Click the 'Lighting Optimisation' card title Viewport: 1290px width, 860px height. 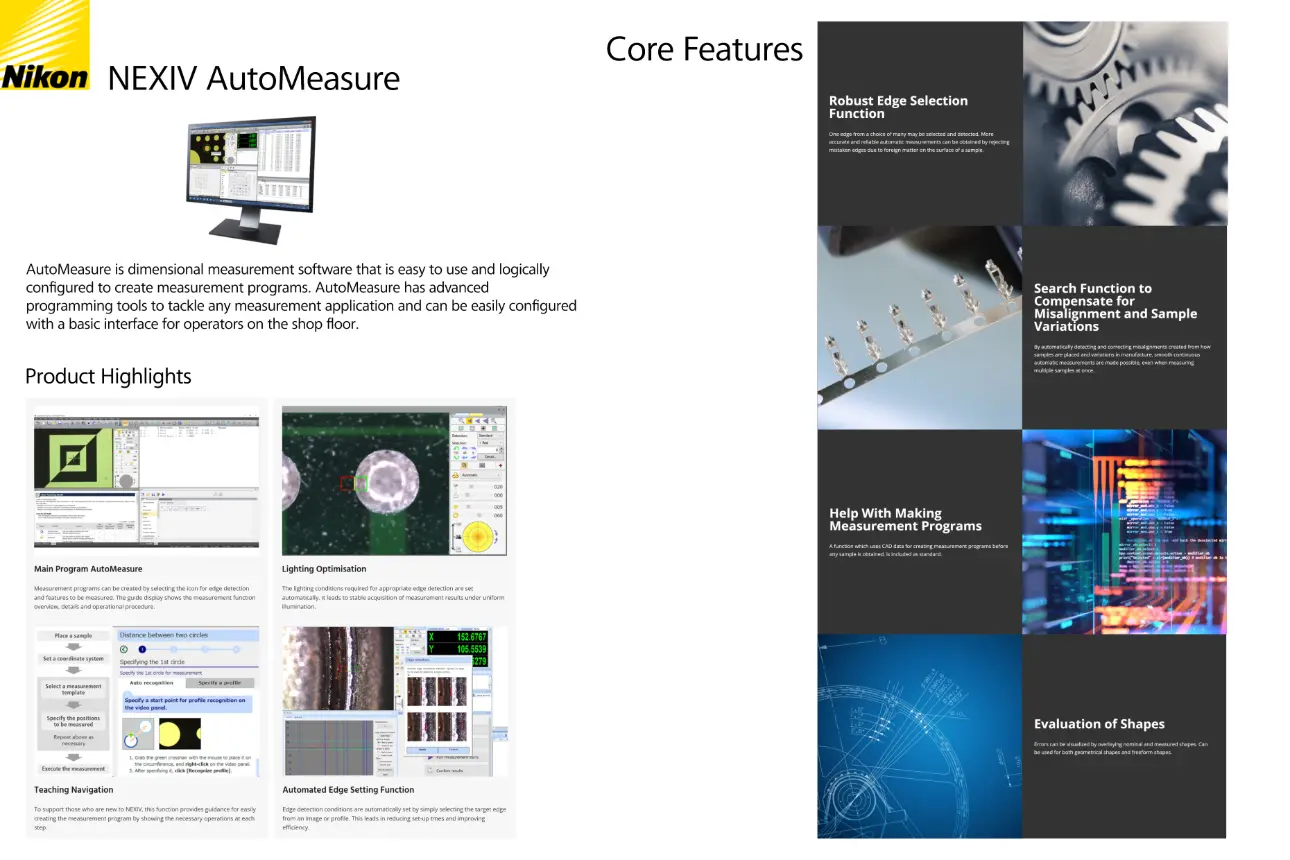click(324, 569)
